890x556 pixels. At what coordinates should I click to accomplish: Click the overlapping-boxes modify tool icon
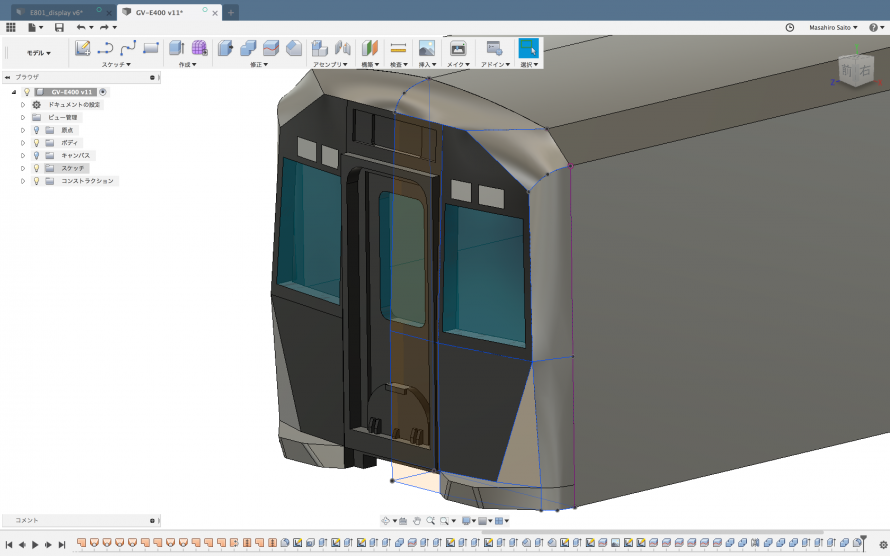(x=248, y=48)
